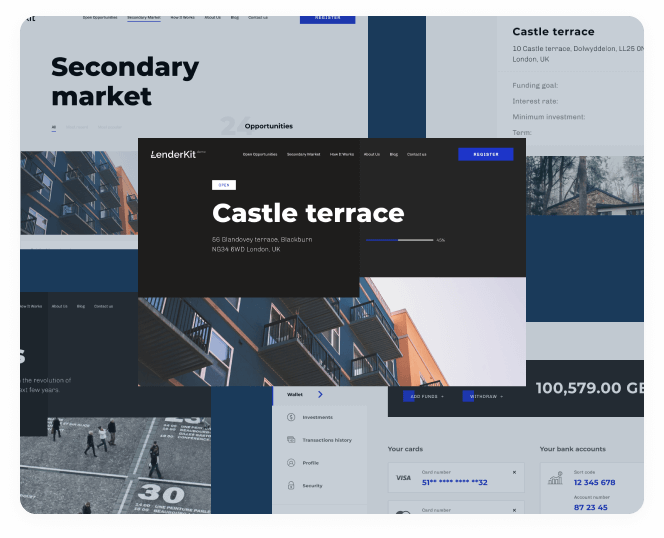Open the ADD FUNDS dropdown
Screen dimensions: 664x538
[423, 397]
